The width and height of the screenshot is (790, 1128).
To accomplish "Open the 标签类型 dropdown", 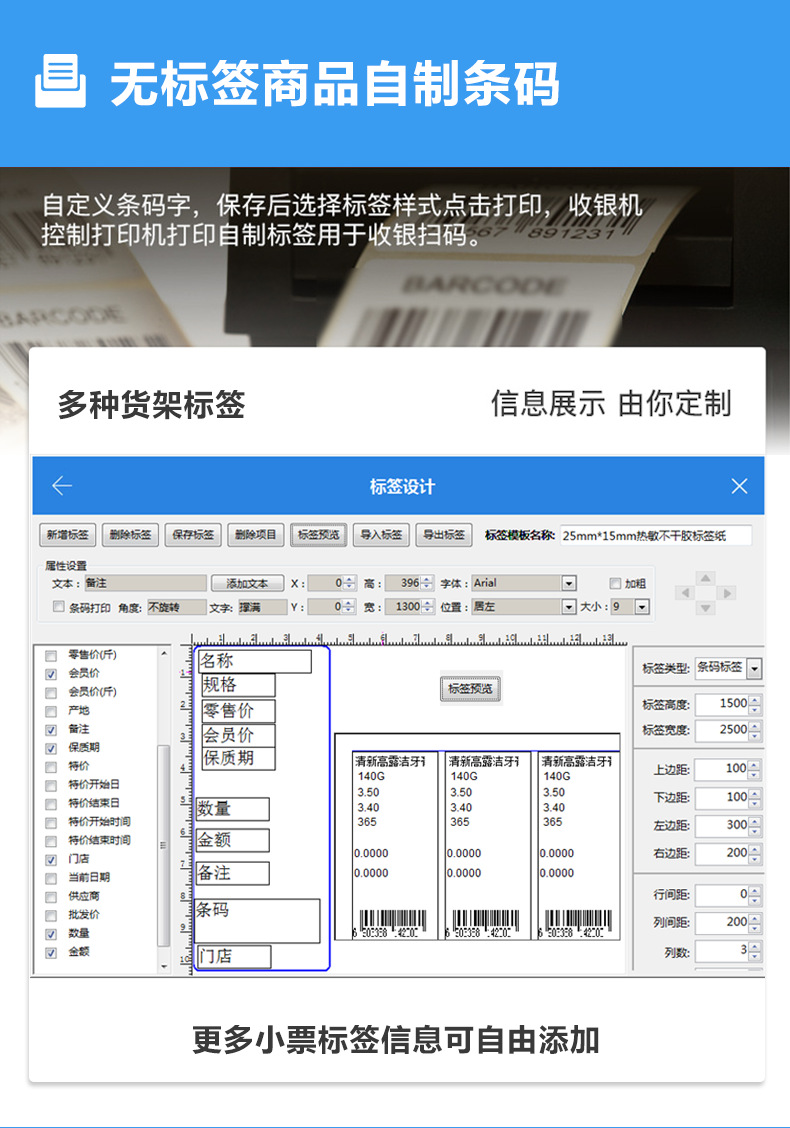I will [x=753, y=668].
